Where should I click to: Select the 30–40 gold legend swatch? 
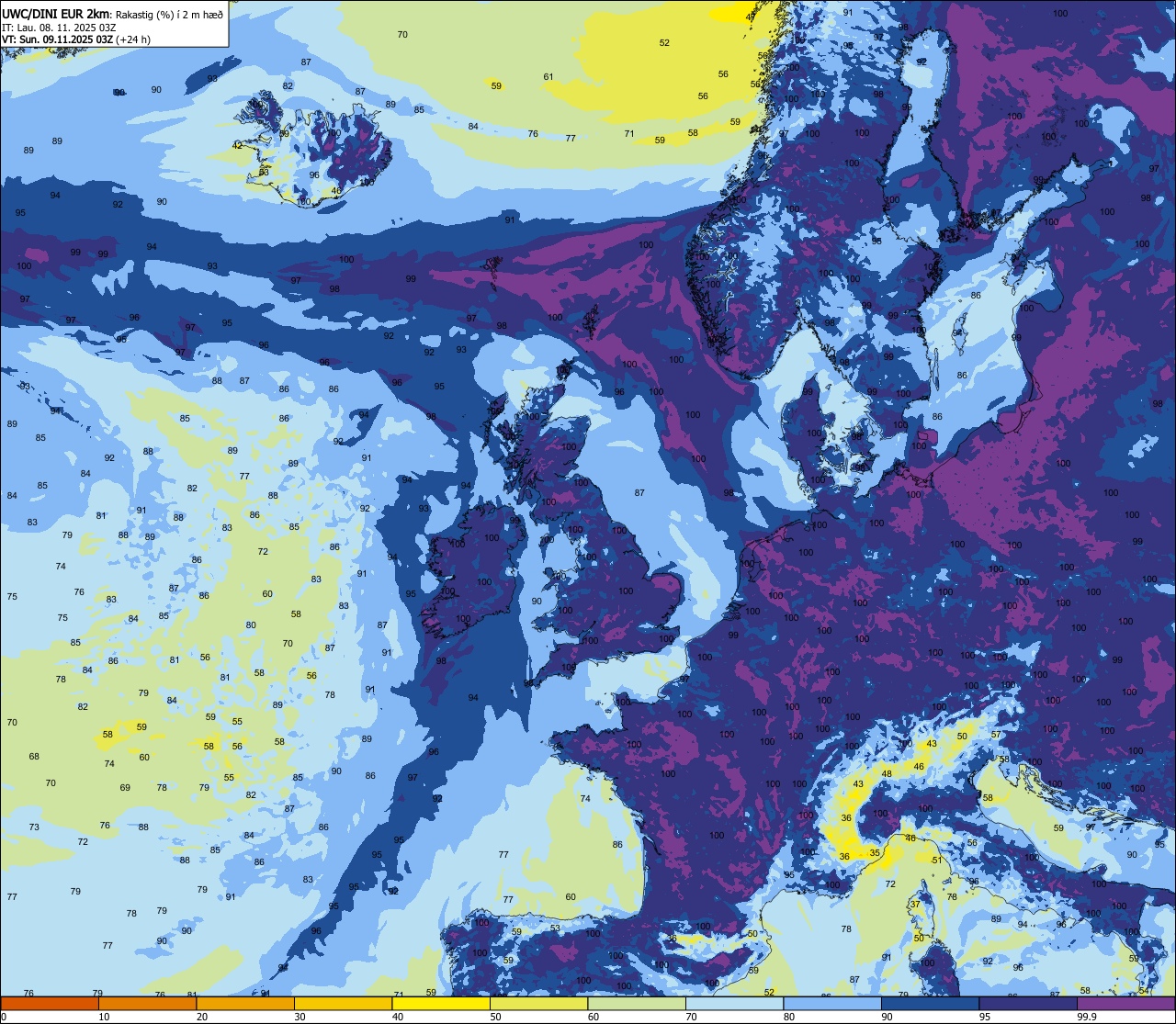[x=343, y=1003]
